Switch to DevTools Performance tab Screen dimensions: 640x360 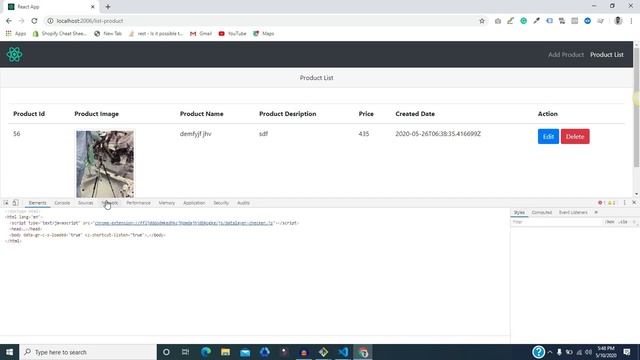click(x=138, y=203)
